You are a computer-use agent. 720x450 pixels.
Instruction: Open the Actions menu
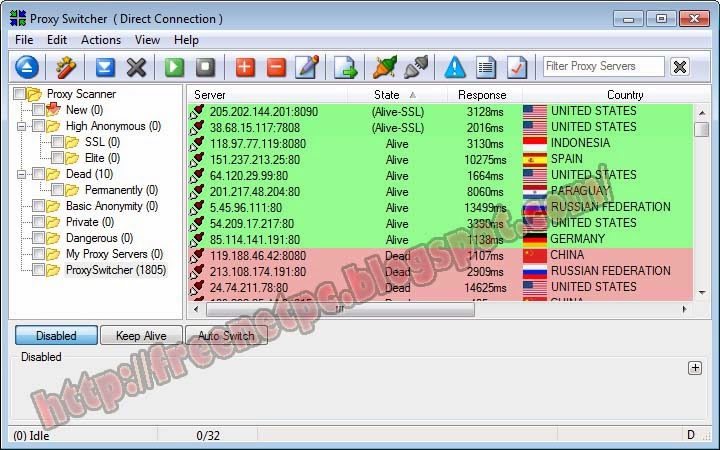(x=101, y=40)
